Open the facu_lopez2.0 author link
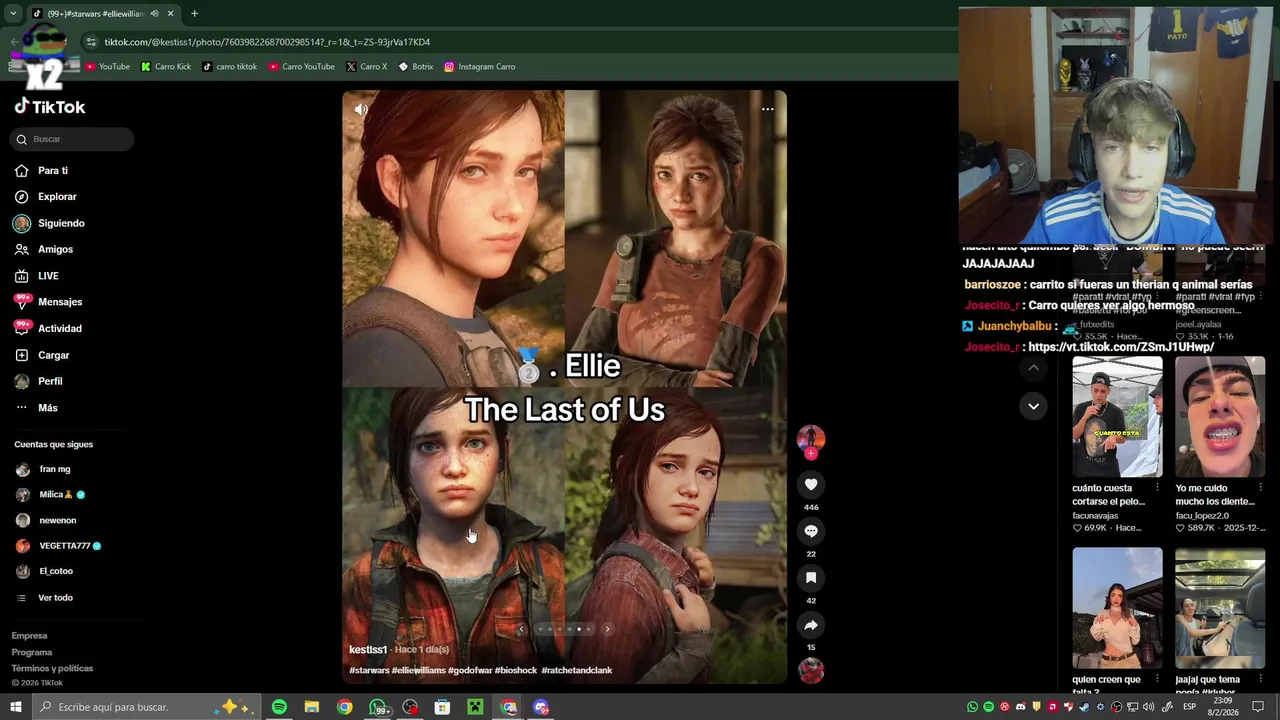The width and height of the screenshot is (1280, 720). [x=1202, y=516]
